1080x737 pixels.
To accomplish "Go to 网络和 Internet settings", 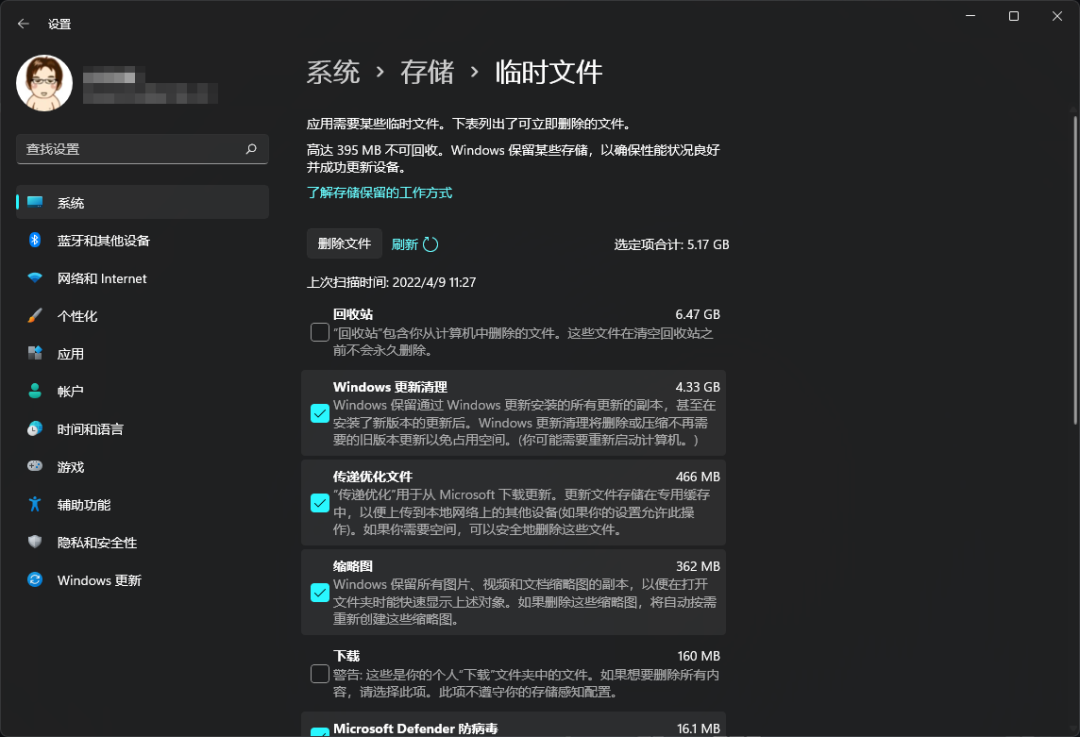I will click(x=143, y=278).
